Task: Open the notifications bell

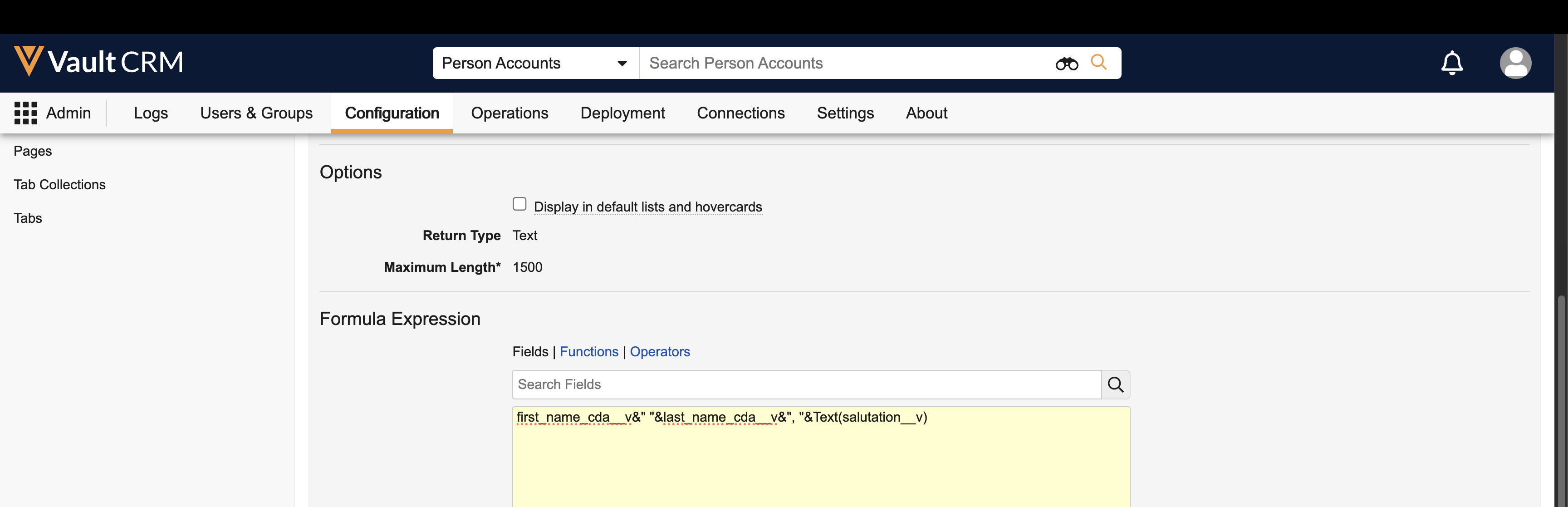Action: click(x=1452, y=63)
